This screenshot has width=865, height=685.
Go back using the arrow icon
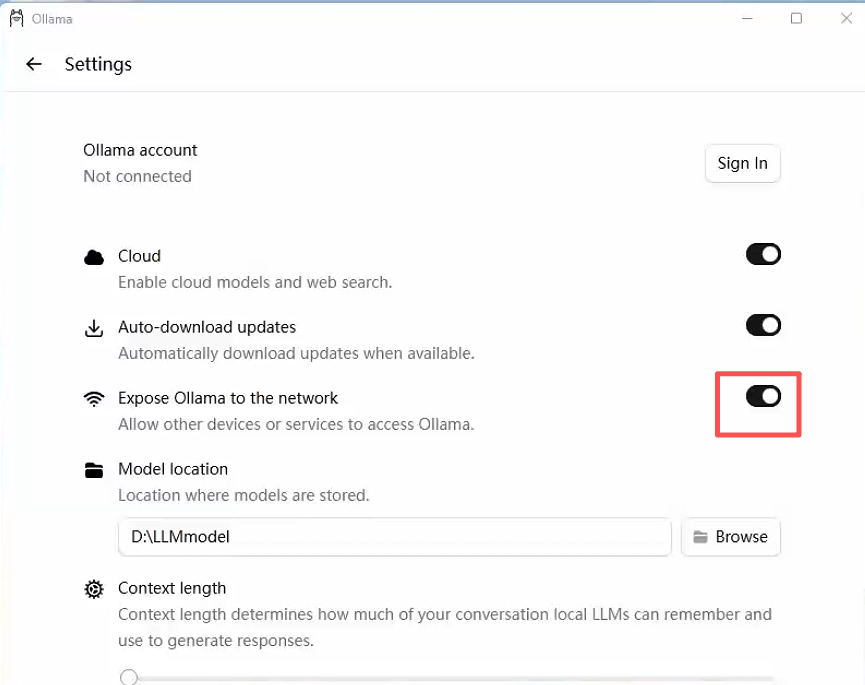coord(34,64)
